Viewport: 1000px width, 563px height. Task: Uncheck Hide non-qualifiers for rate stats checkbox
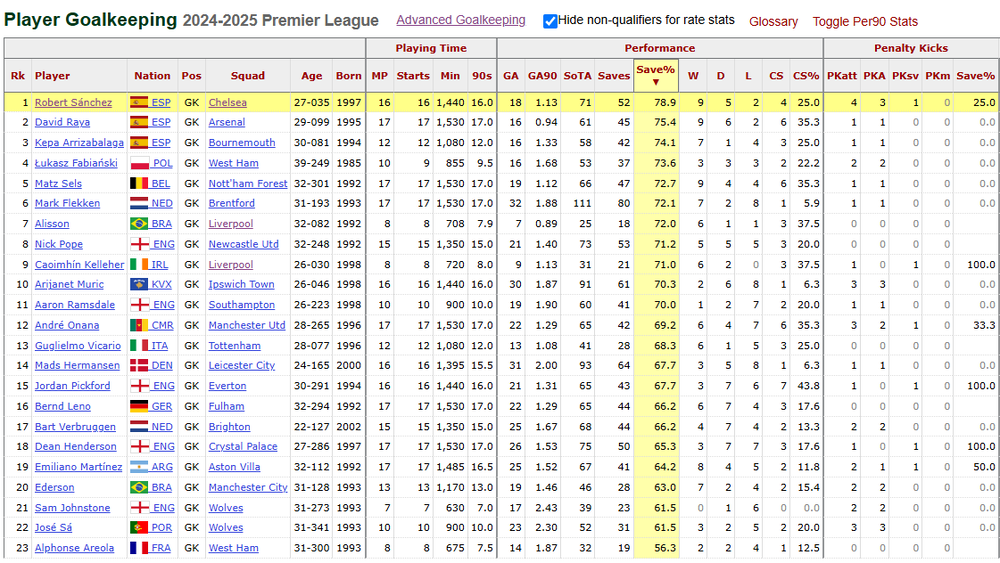click(550, 21)
